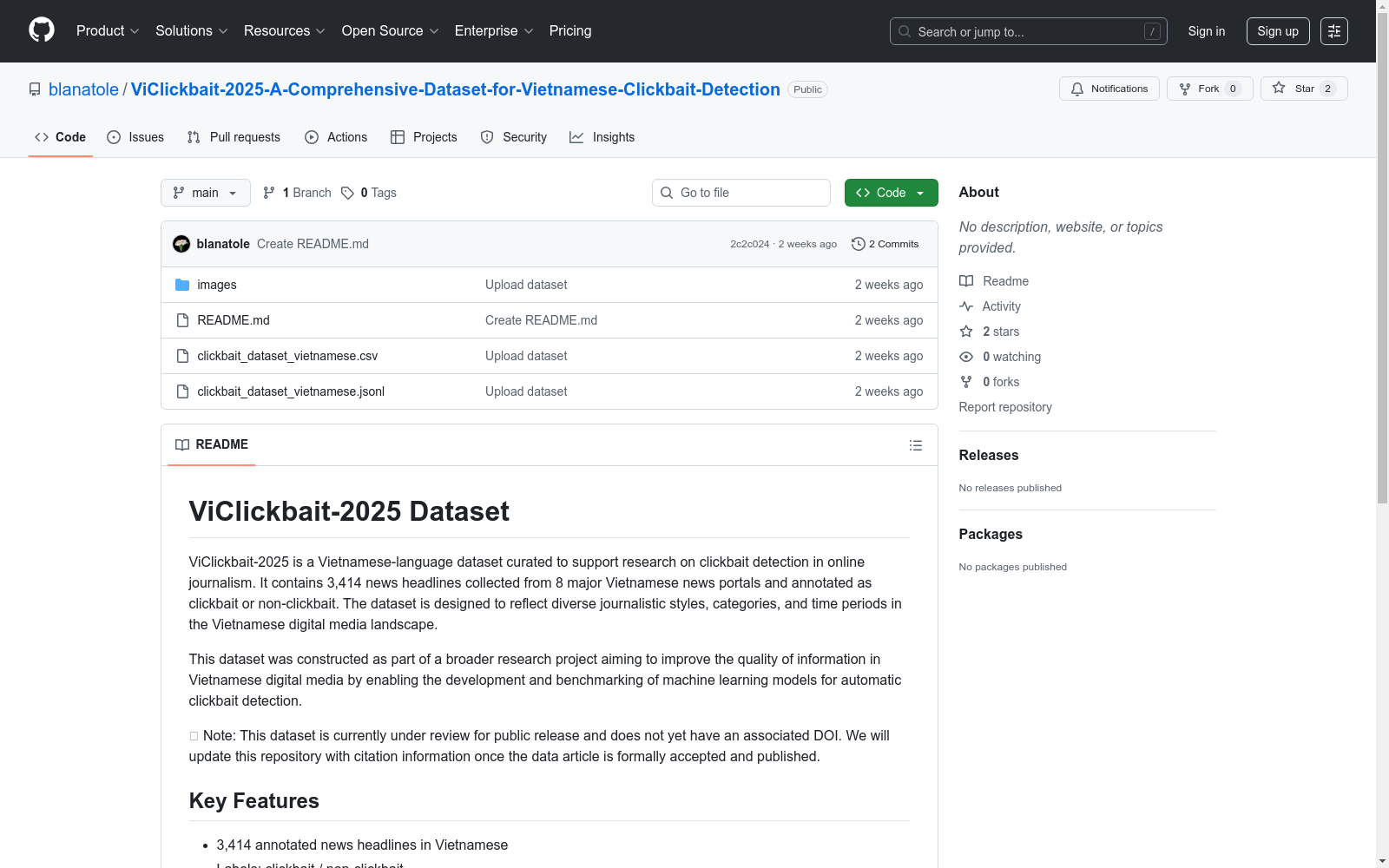Click the book icon in README tab
The height and width of the screenshot is (868, 1389).
(x=182, y=444)
